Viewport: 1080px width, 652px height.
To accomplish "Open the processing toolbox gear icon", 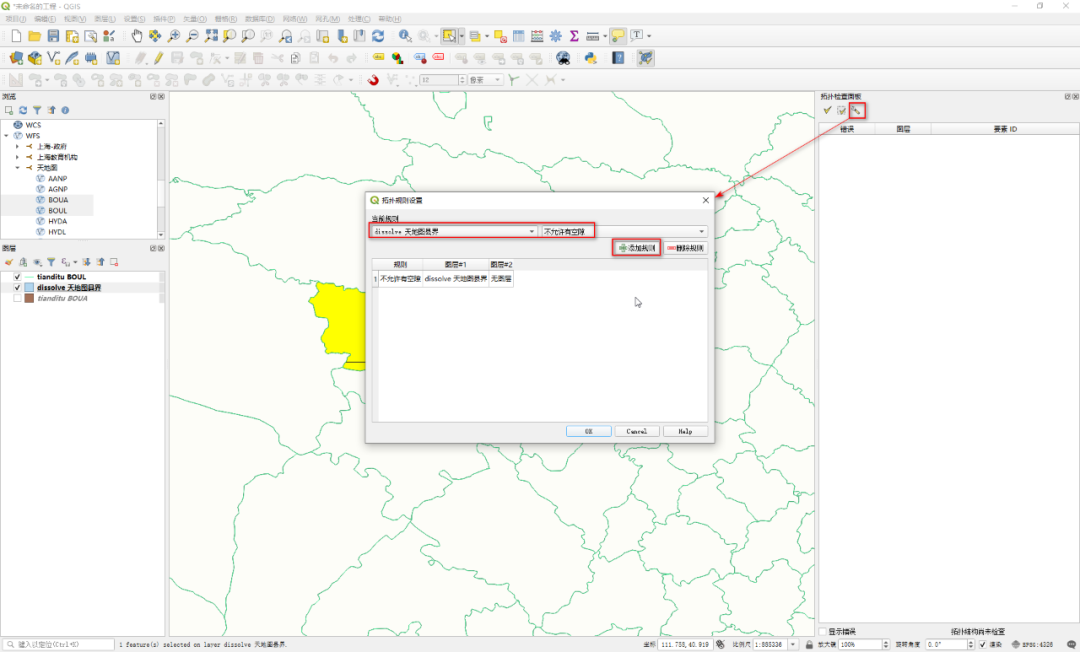I will point(555,36).
